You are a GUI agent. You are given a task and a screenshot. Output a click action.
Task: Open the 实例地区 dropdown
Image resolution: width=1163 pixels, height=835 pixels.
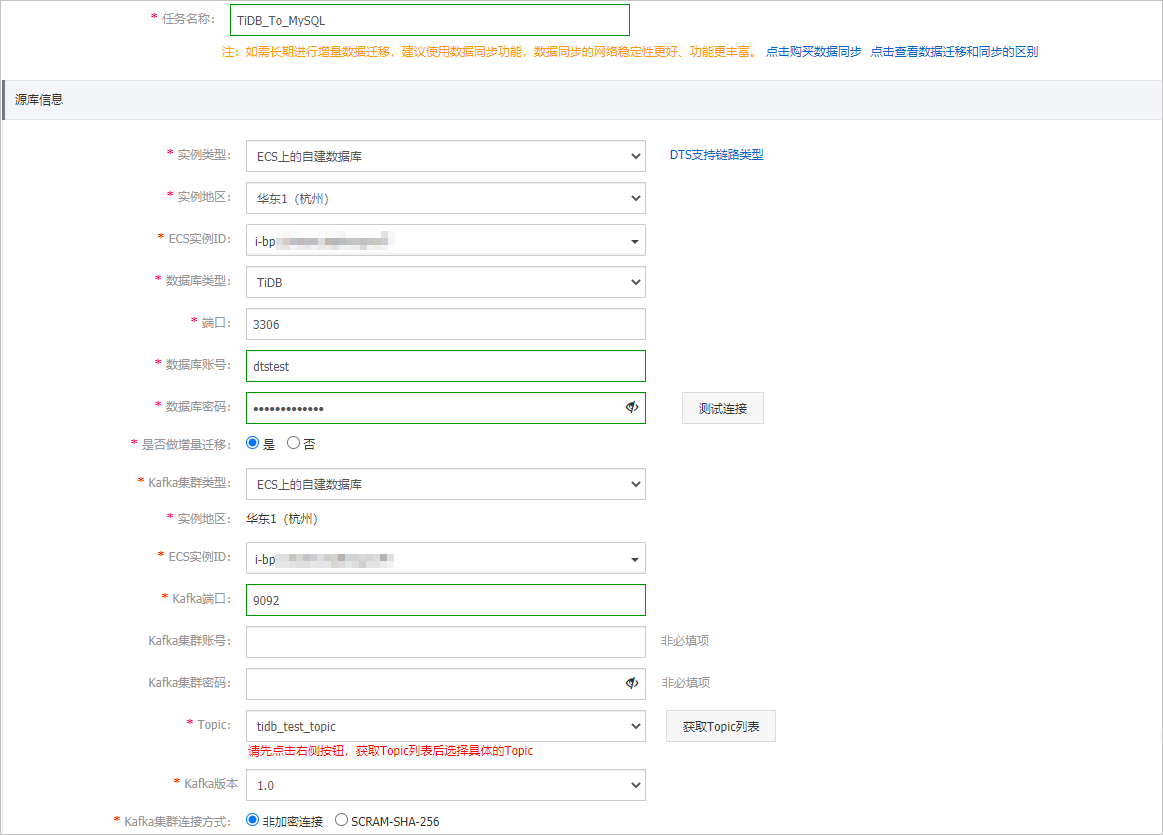634,198
